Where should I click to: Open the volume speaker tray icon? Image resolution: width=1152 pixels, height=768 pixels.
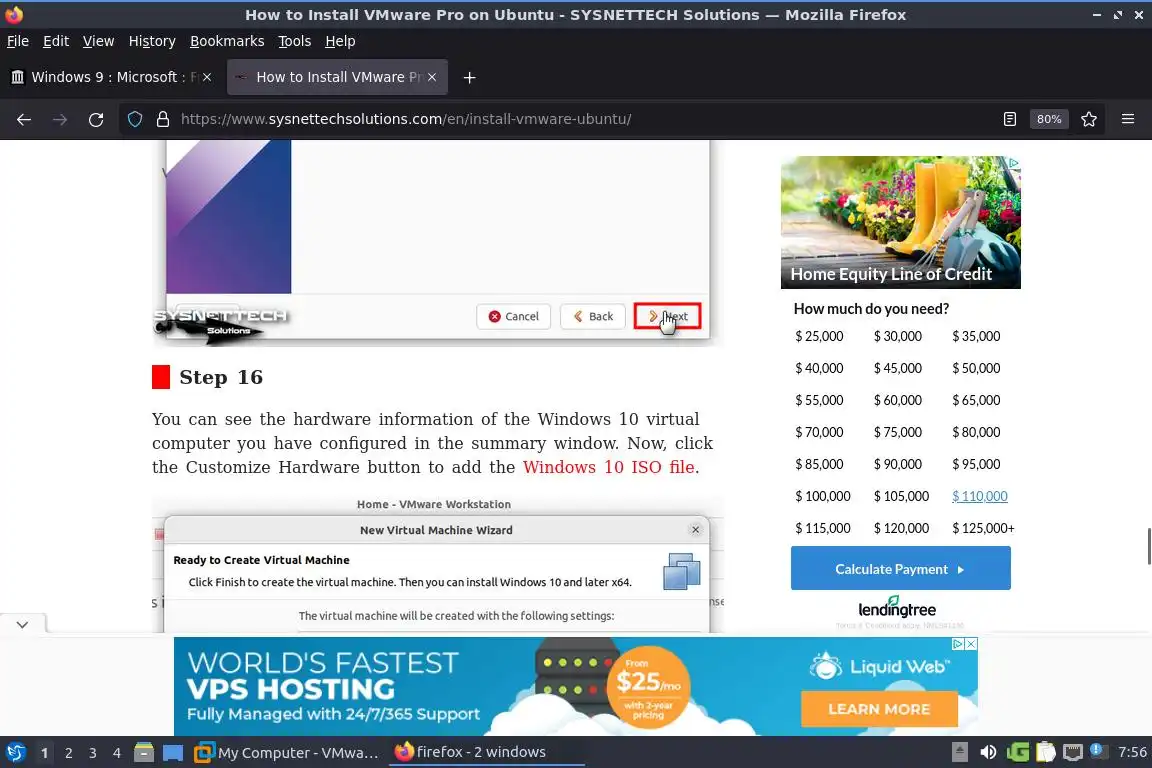click(988, 752)
